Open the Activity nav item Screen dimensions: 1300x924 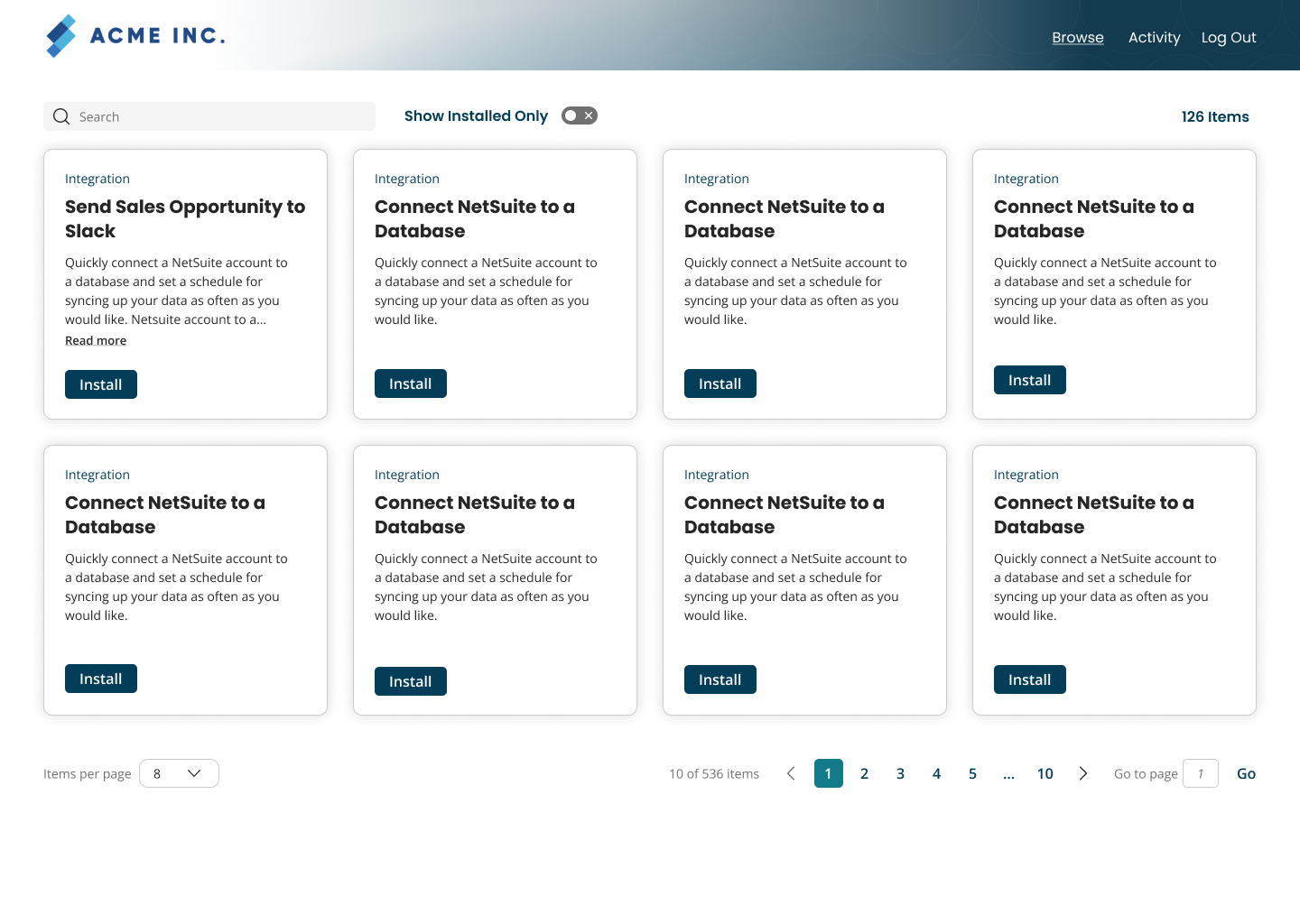[x=1154, y=37]
